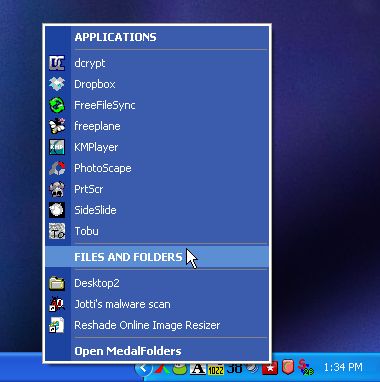380x382 pixels.
Task: Open Dropbox from the menu
Action: [157, 84]
